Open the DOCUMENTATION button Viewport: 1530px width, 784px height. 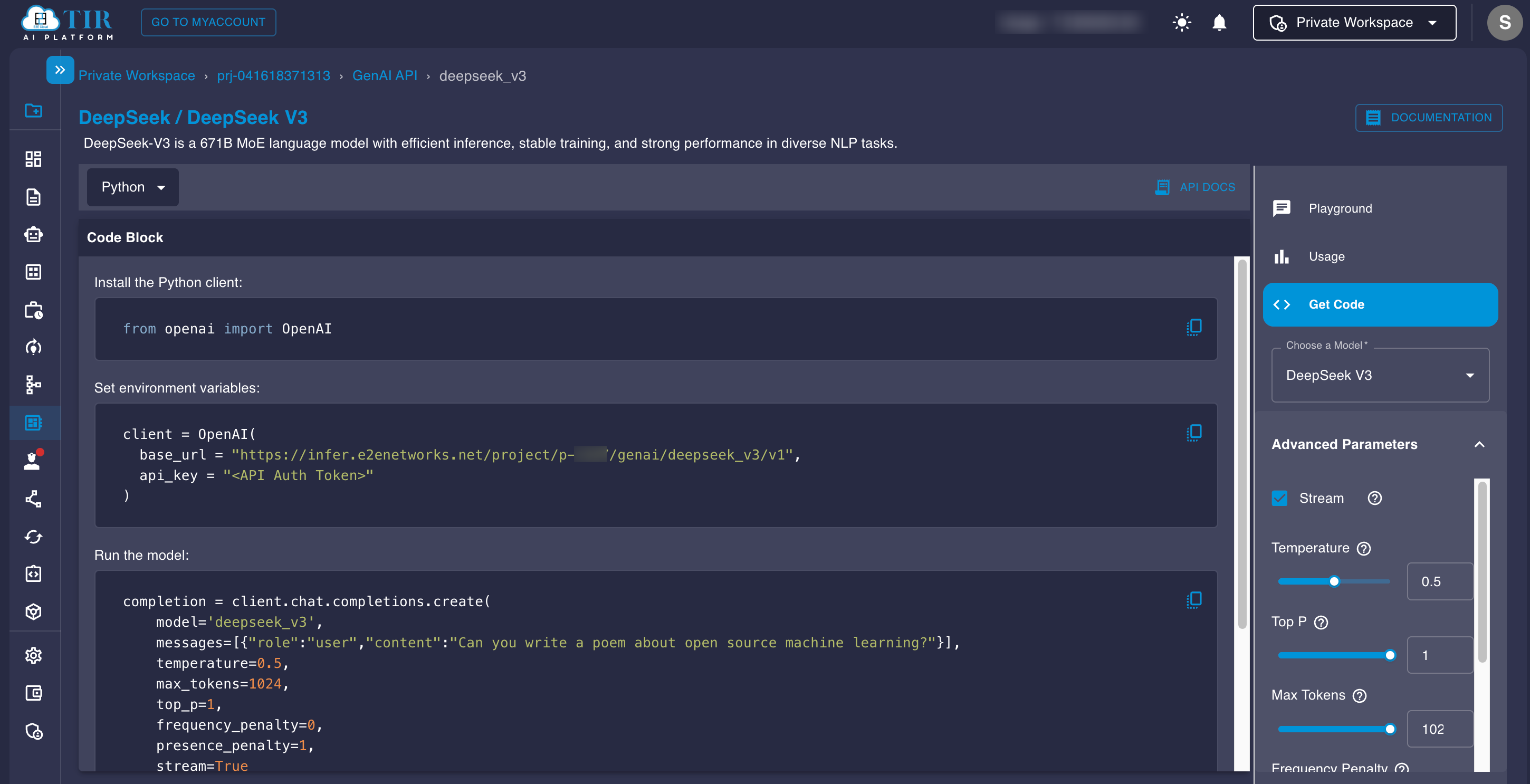point(1428,118)
